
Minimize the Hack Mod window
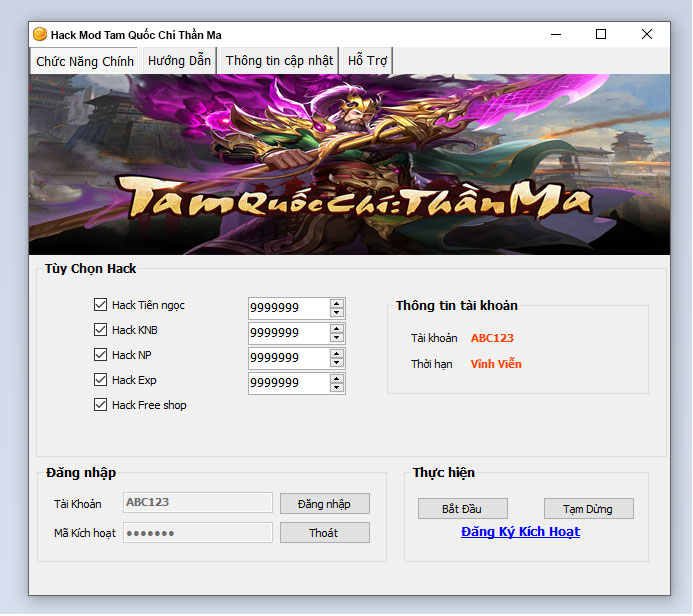(x=556, y=34)
